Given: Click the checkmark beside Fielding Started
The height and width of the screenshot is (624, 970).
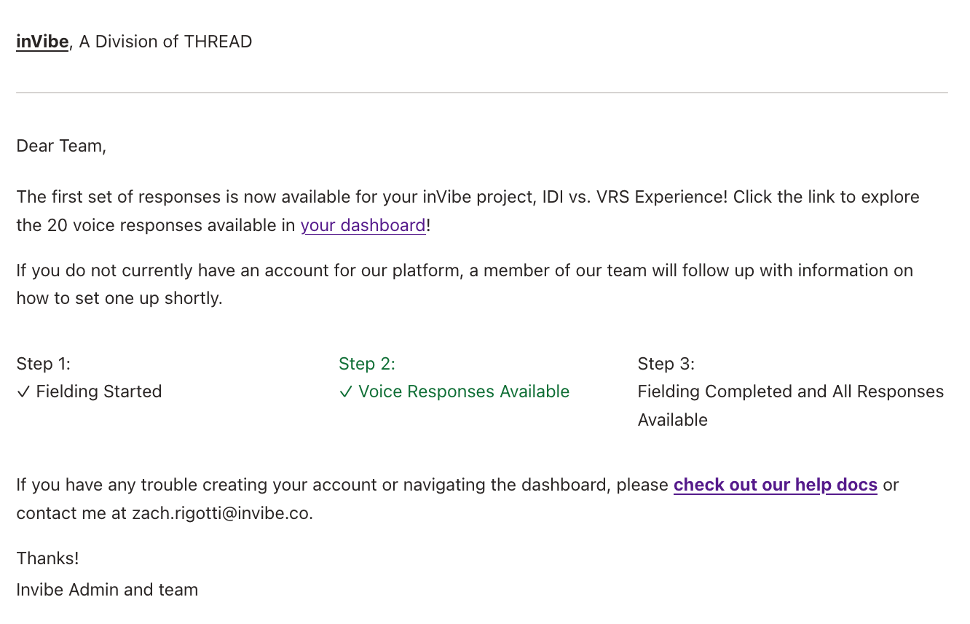Looking at the screenshot, I should coord(23,392).
